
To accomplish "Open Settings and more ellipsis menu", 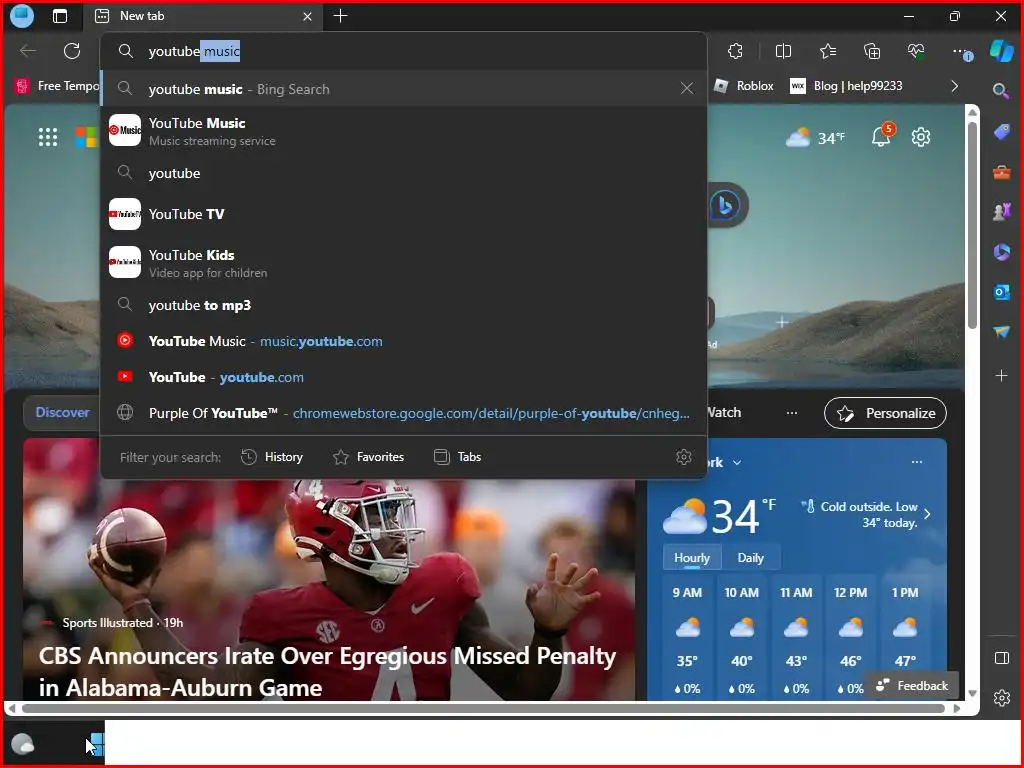I will [961, 51].
